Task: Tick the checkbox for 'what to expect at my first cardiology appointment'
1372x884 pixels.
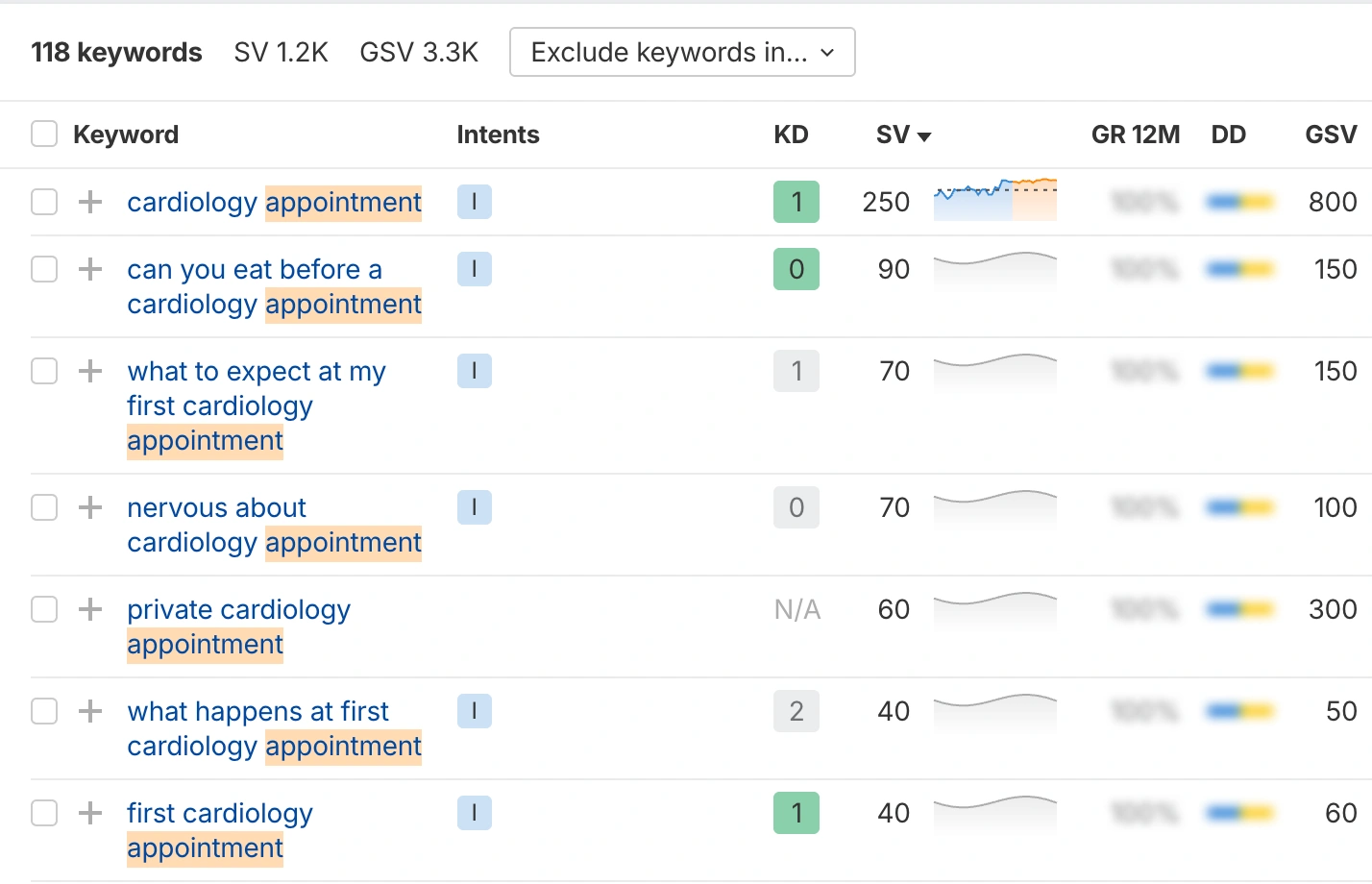Action: click(44, 371)
